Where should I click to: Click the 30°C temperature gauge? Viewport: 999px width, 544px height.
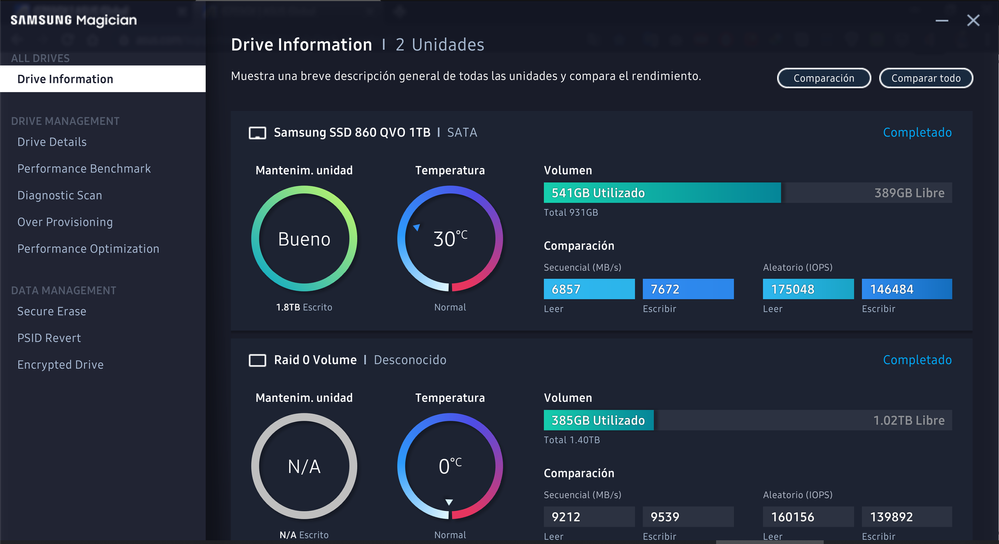[450, 239]
